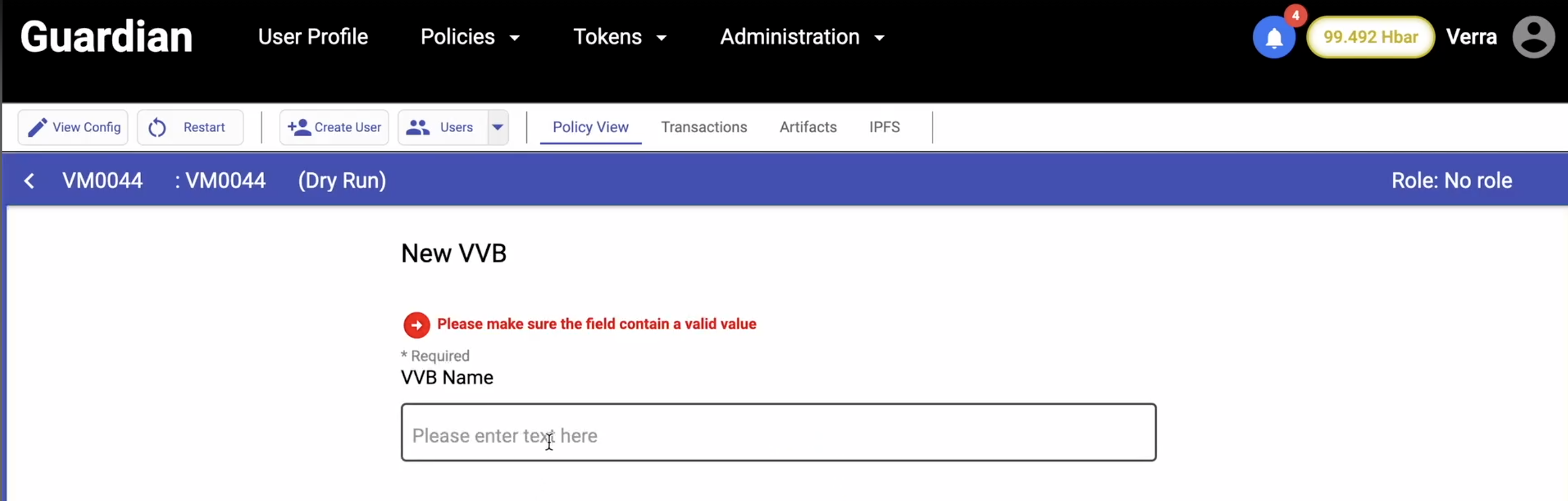
Task: Click the people icon on Users
Action: [x=418, y=128]
